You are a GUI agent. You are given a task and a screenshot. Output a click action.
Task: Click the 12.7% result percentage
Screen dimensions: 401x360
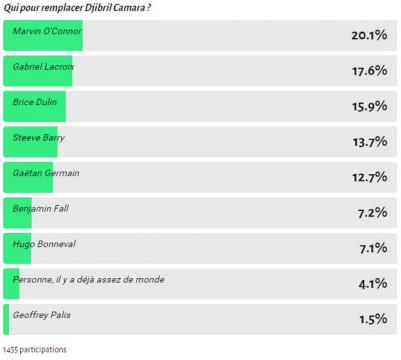[370, 177]
